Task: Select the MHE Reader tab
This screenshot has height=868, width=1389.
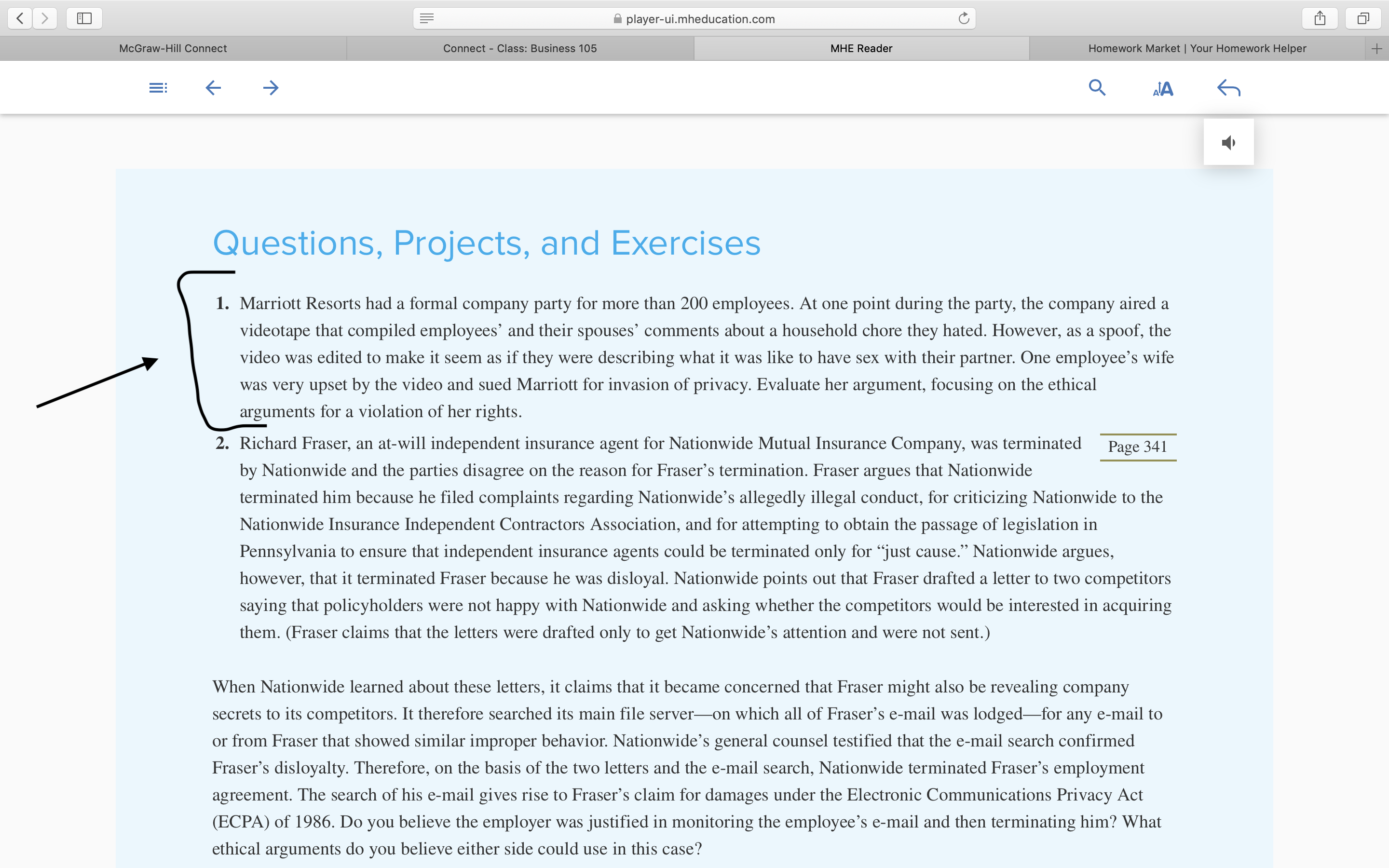Action: (x=861, y=48)
